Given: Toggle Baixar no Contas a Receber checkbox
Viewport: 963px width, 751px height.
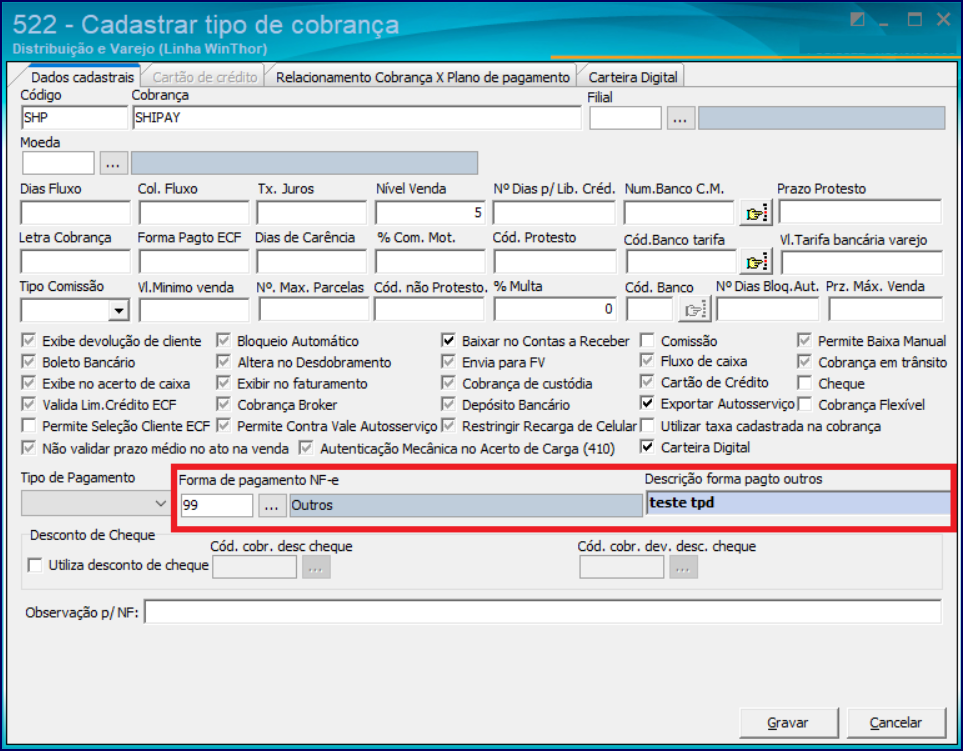Looking at the screenshot, I should (x=449, y=340).
